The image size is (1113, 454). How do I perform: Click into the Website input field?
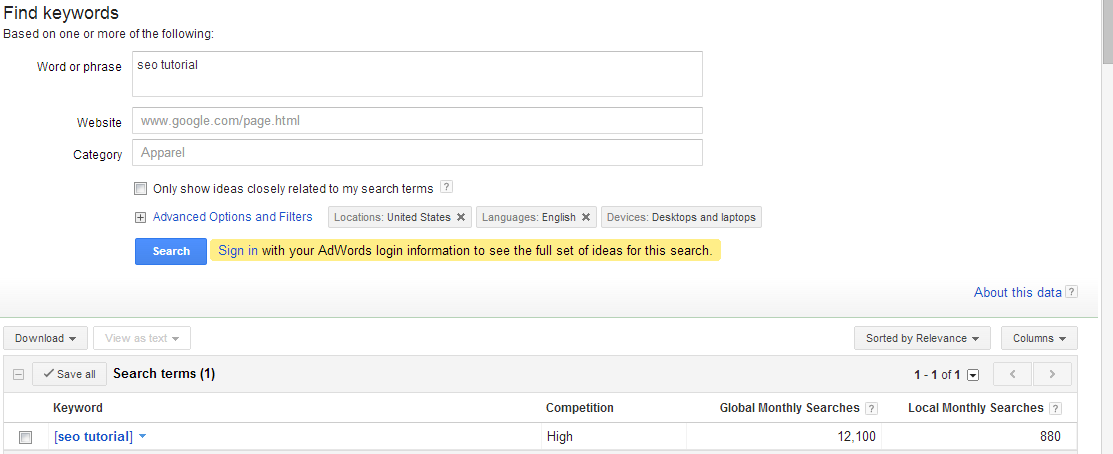(417, 121)
